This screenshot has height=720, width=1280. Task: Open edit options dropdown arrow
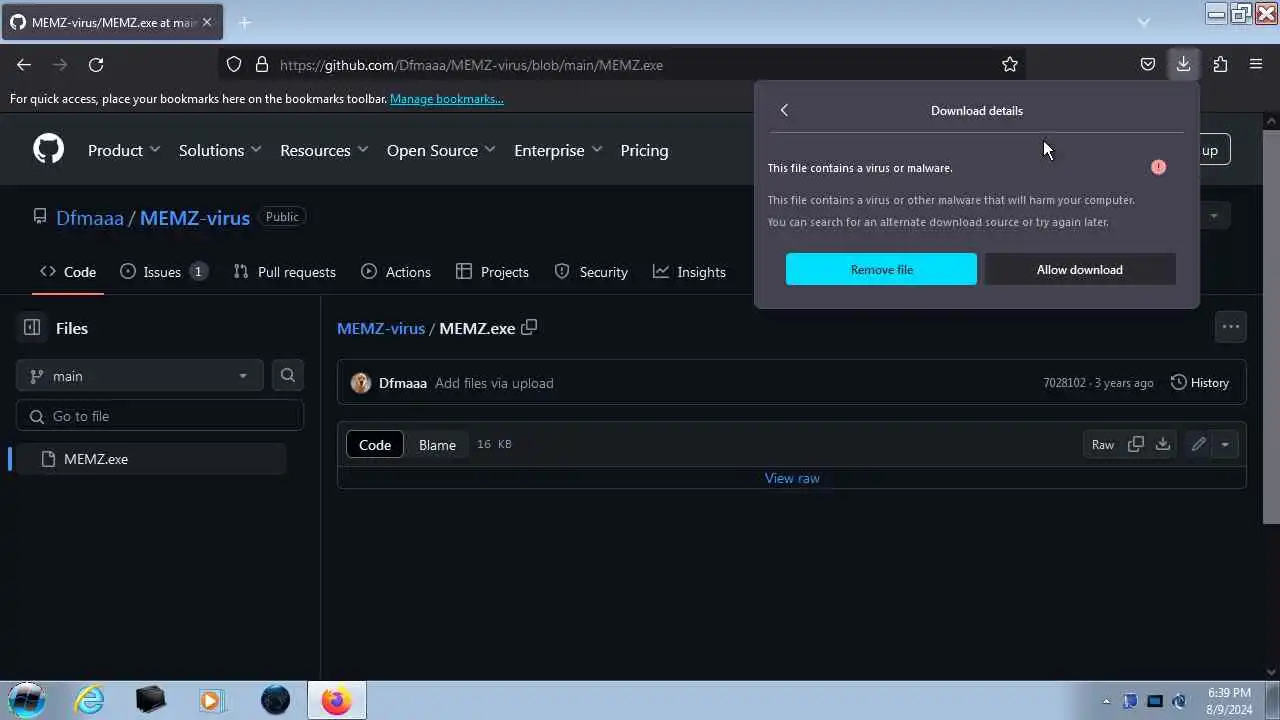pyautogui.click(x=1225, y=444)
